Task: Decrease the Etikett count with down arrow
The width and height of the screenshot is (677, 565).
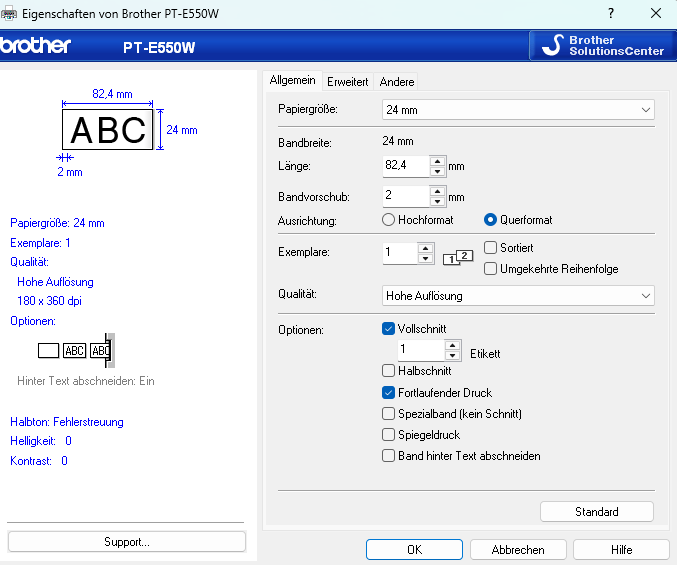Action: tap(453, 356)
